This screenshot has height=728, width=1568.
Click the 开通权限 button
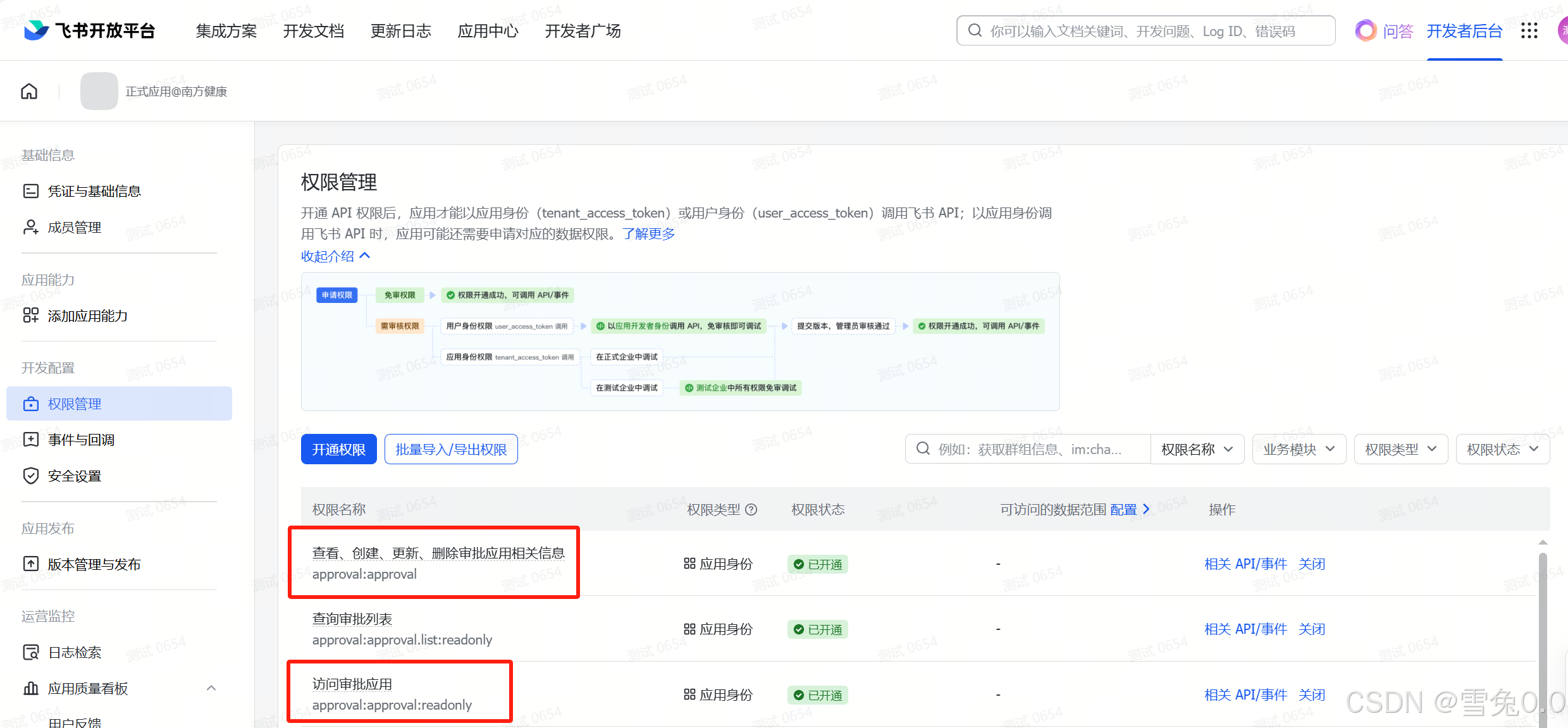(x=339, y=449)
